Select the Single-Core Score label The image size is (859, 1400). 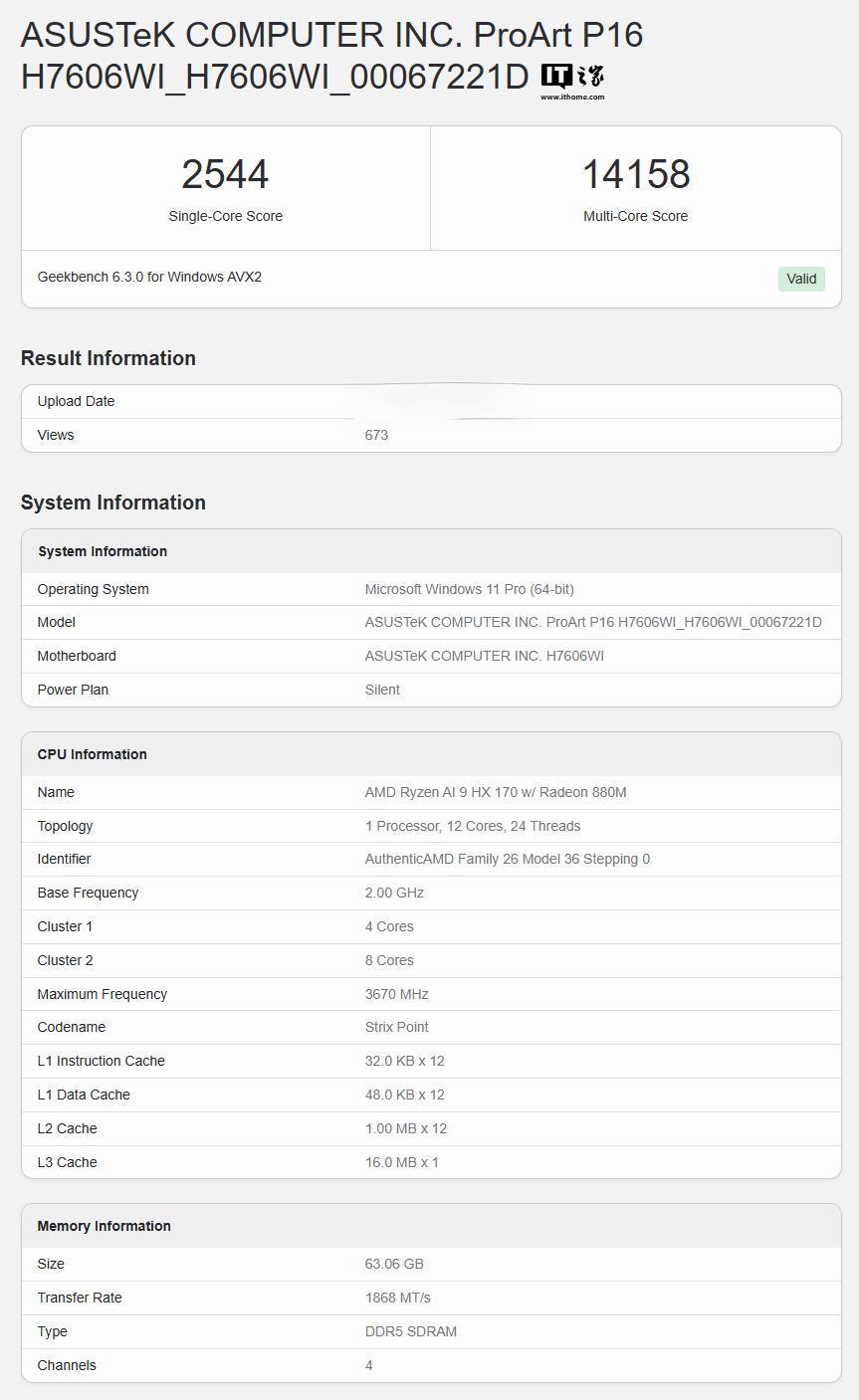tap(225, 216)
